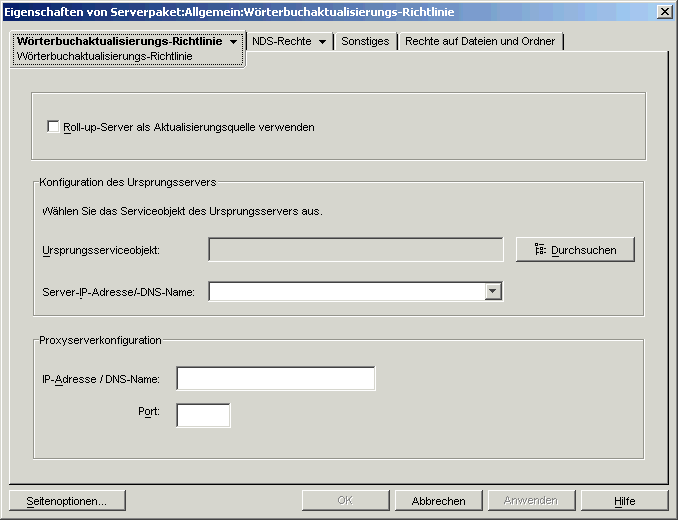
Task: Click 'Wählen Sie das Serviceobjekt' instruction text
Action: pyautogui.click(x=182, y=211)
